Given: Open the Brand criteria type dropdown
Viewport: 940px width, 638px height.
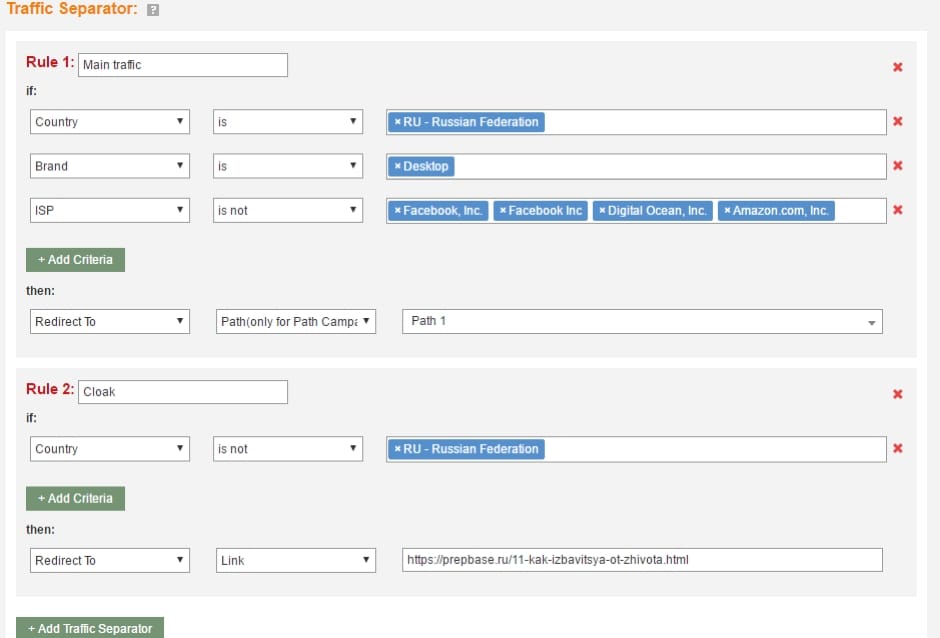Looking at the screenshot, I should coord(110,166).
